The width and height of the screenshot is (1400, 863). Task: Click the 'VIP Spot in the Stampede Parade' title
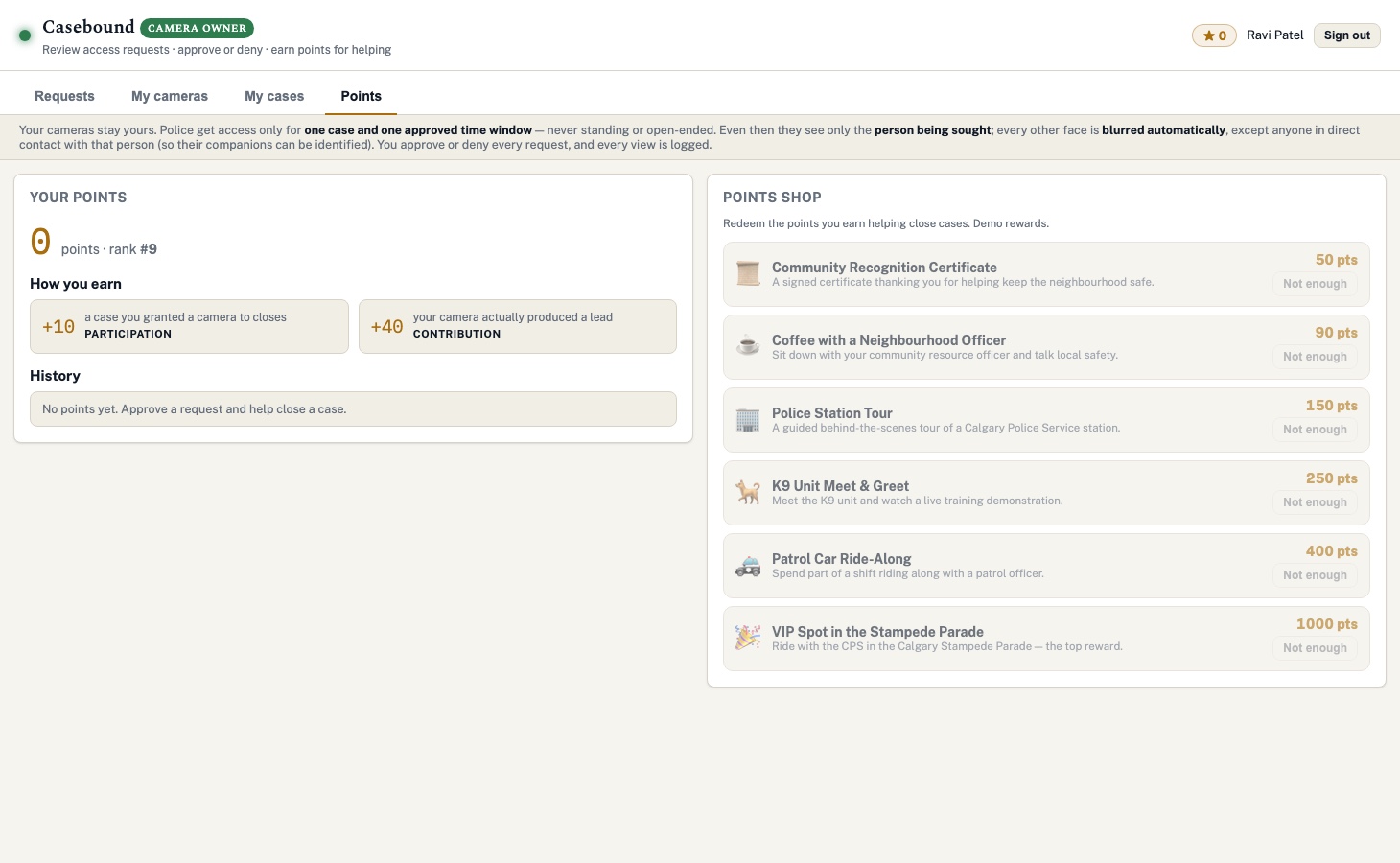[877, 632]
